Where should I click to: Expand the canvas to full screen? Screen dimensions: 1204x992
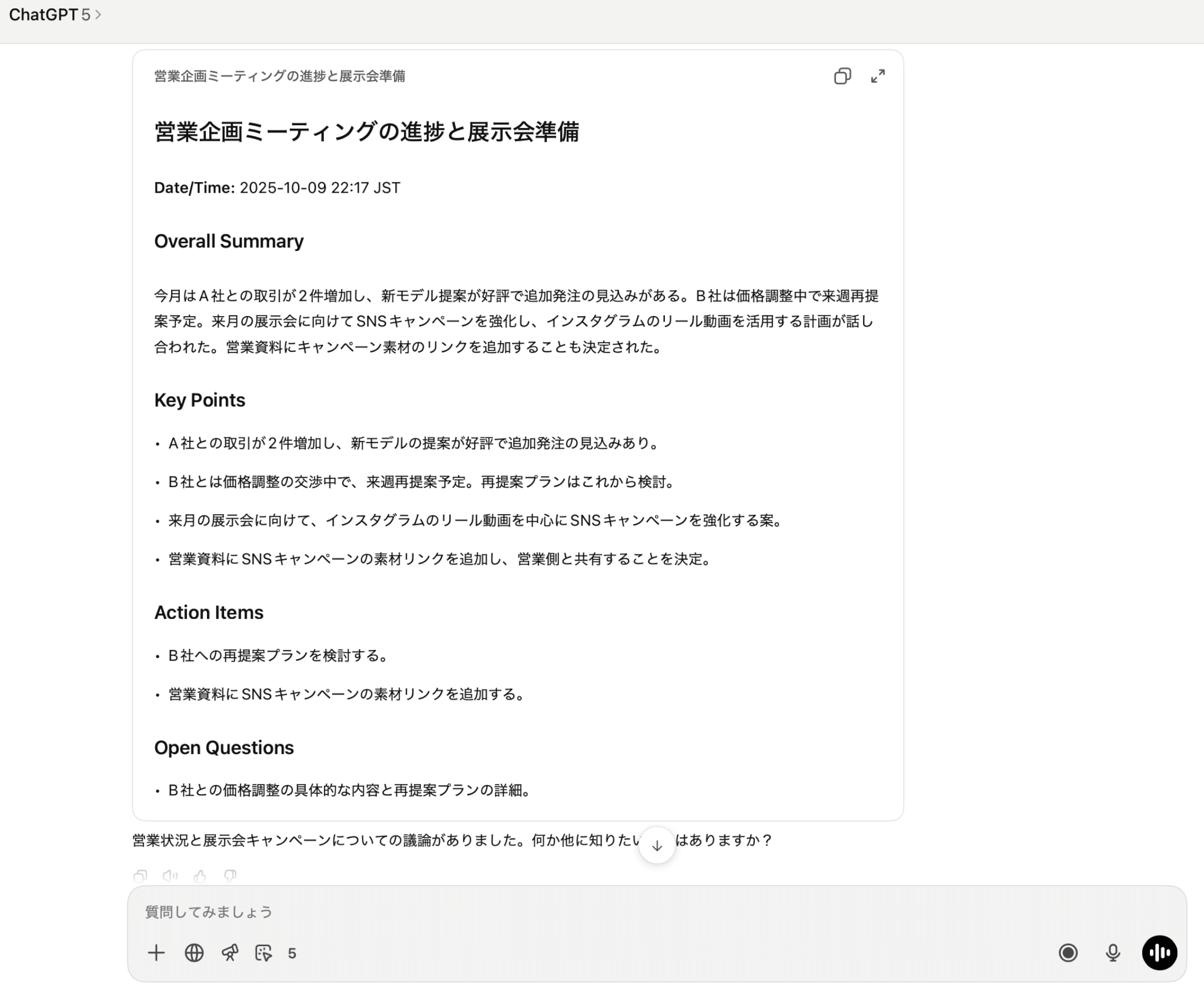(878, 76)
